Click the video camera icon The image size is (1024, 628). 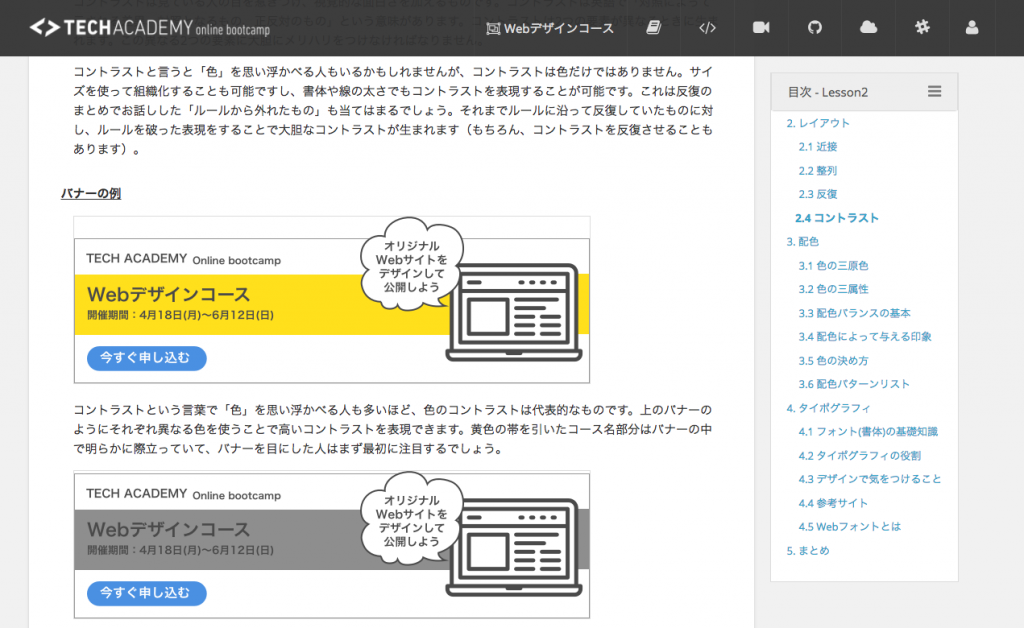point(761,27)
